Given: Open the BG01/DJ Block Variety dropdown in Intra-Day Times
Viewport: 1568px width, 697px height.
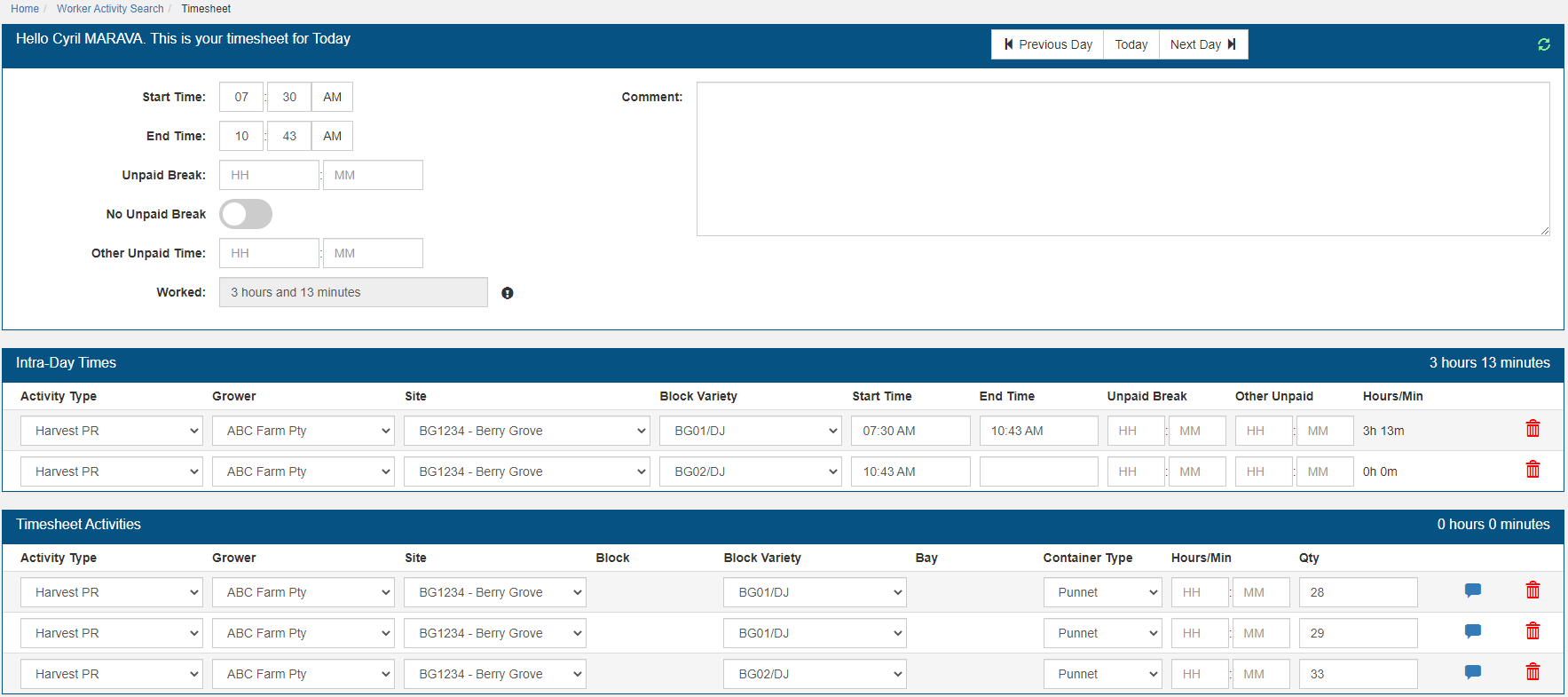Looking at the screenshot, I should pos(750,431).
